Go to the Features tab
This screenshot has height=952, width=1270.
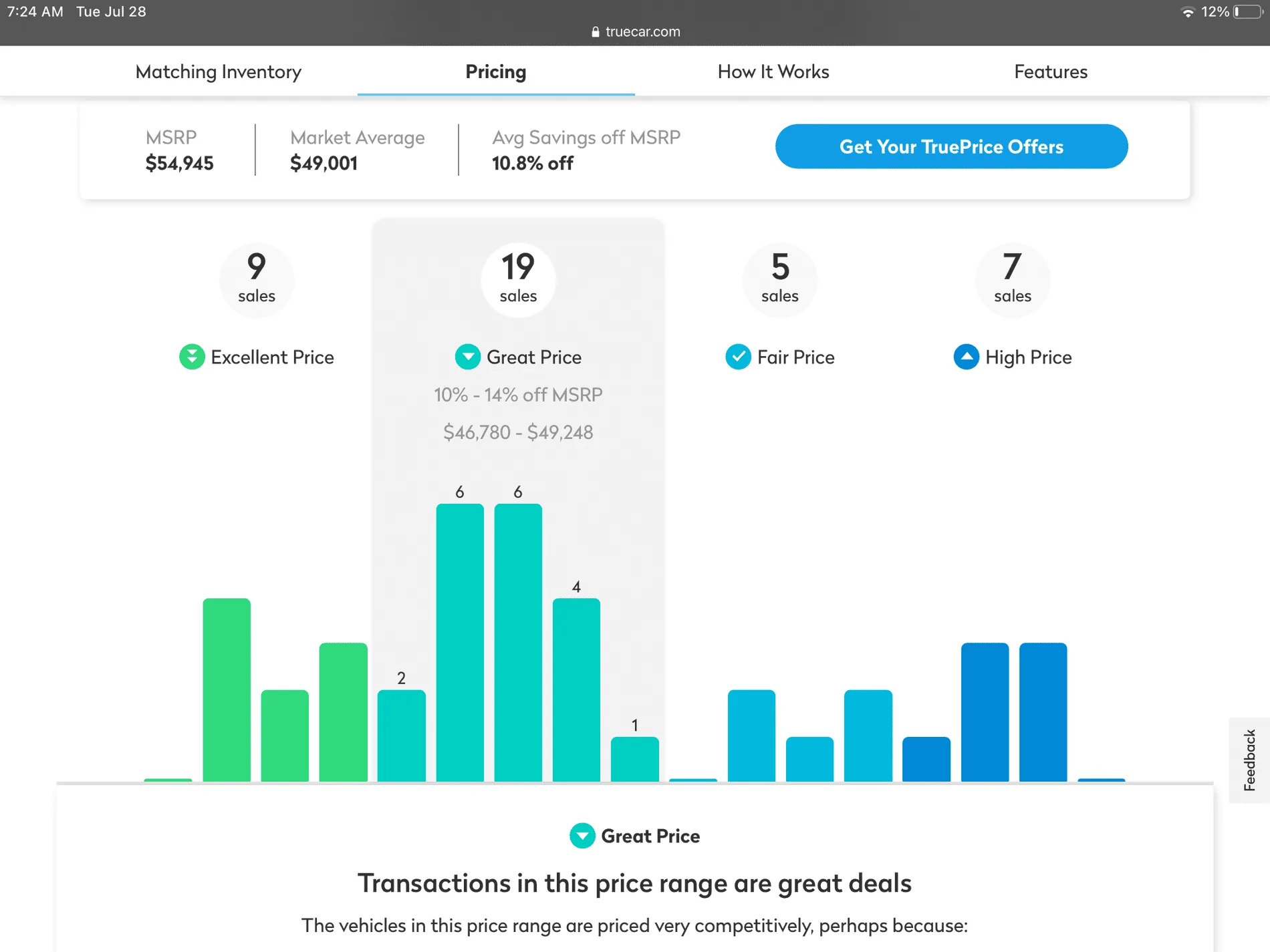tap(1051, 71)
